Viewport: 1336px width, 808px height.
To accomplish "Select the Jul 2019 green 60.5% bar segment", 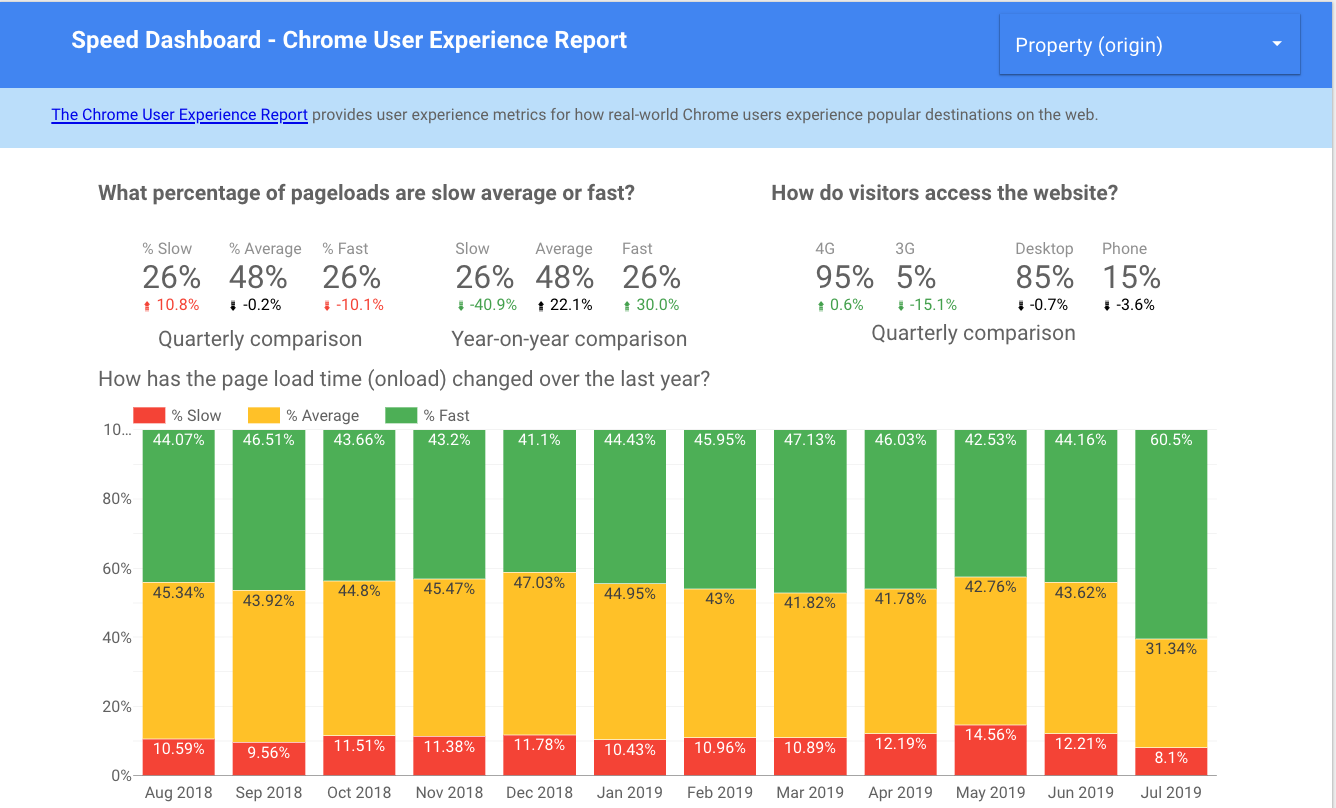I will (x=1171, y=535).
